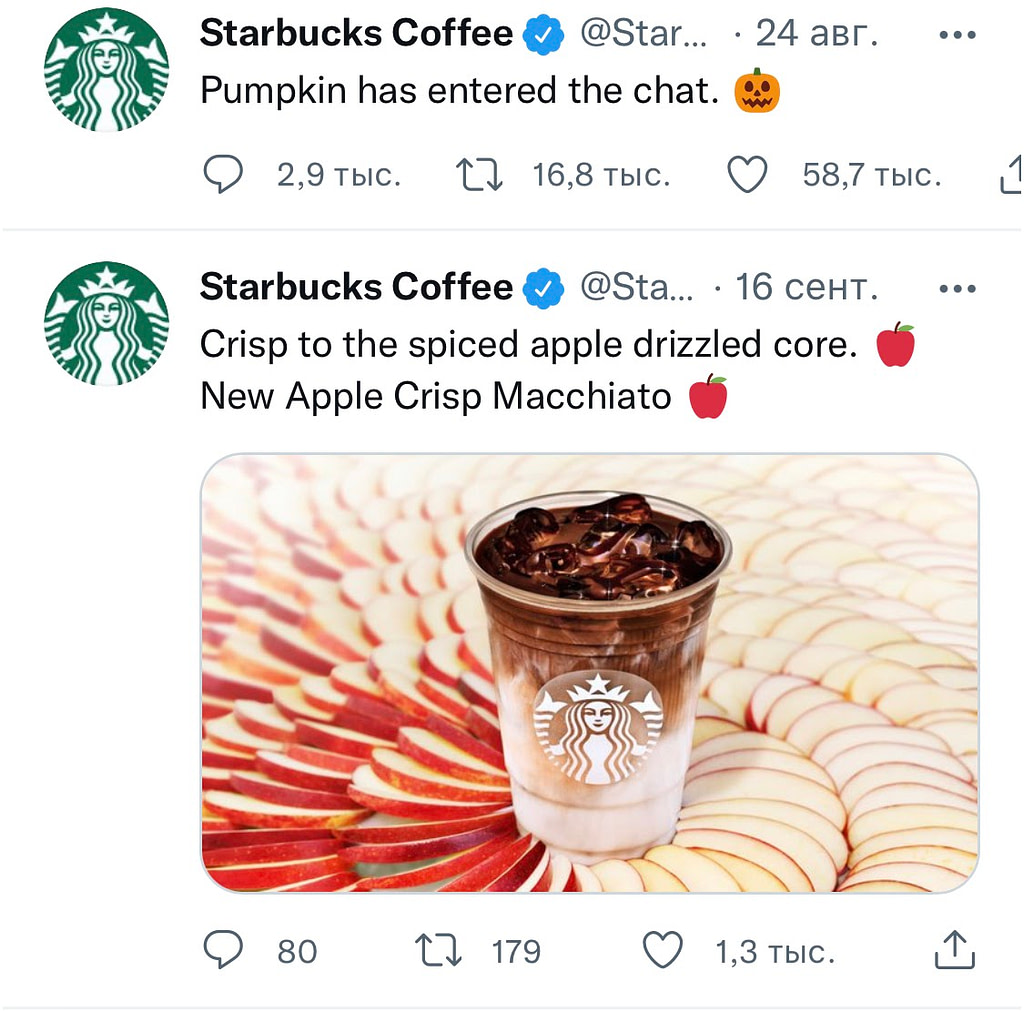
Task: Click the @Star... handle in first tweet
Action: tap(643, 33)
